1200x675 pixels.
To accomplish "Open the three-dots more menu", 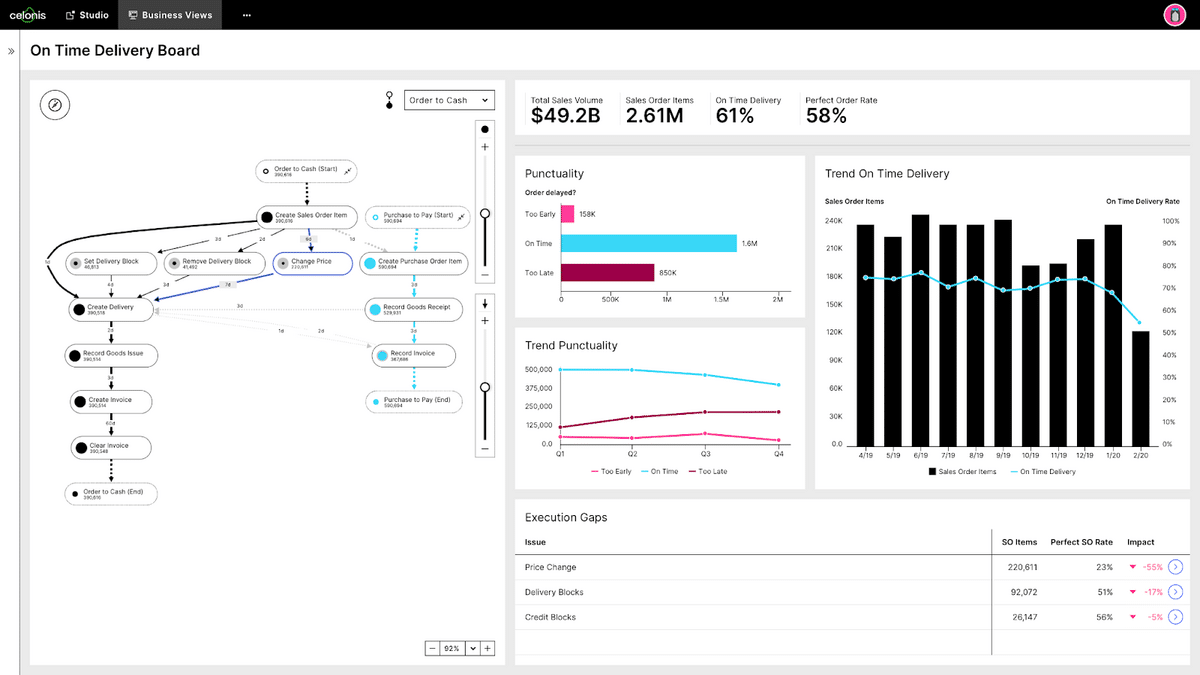I will pyautogui.click(x=247, y=15).
